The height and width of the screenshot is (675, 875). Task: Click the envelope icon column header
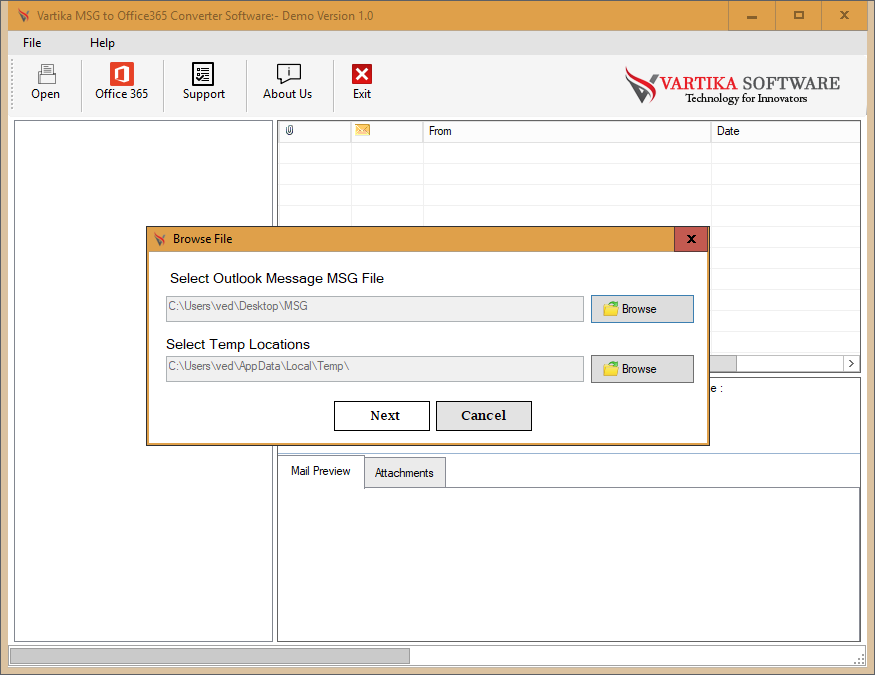[387, 131]
